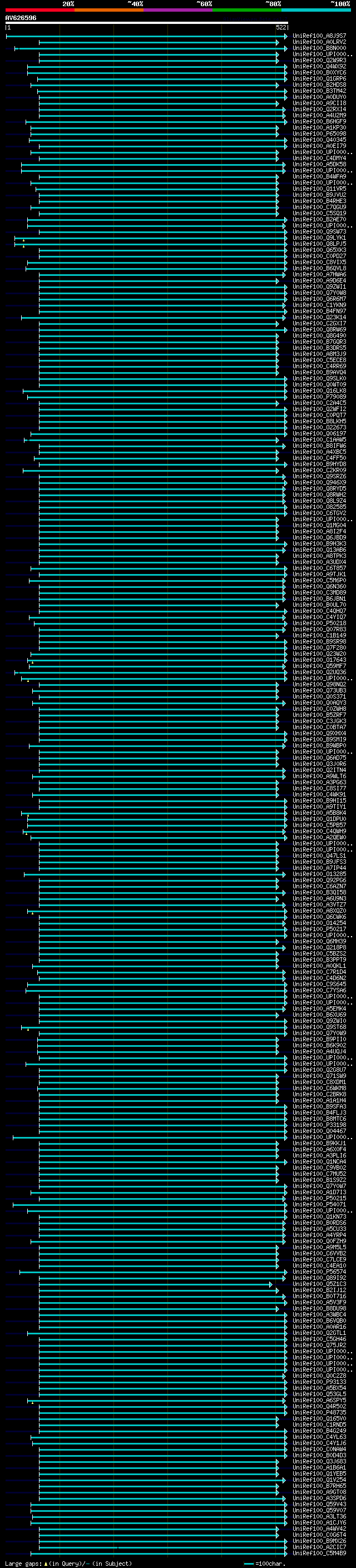Image resolution: width=356 pixels, height=1568 pixels.
Task: Click the orange ~40% identity color segment
Action: click(x=109, y=10)
